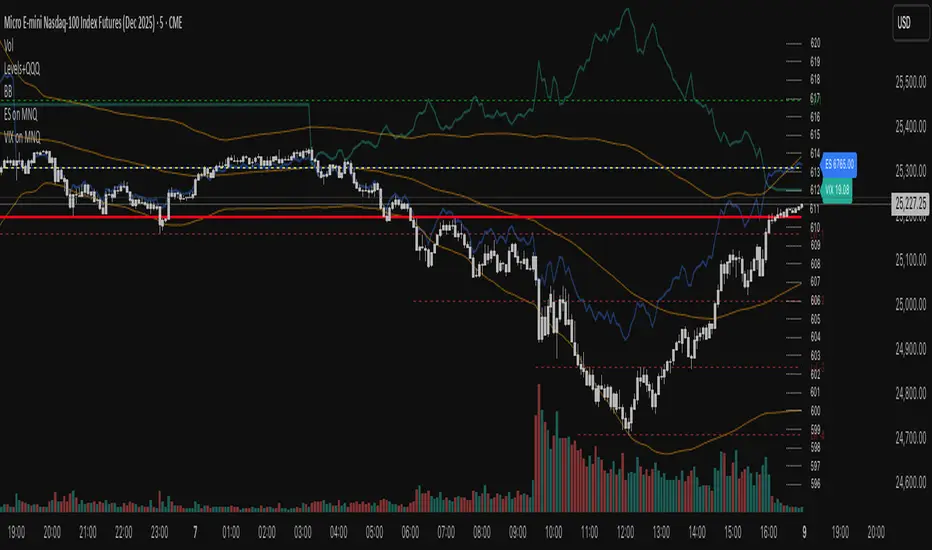Click the QQQ level label 596

click(x=815, y=484)
